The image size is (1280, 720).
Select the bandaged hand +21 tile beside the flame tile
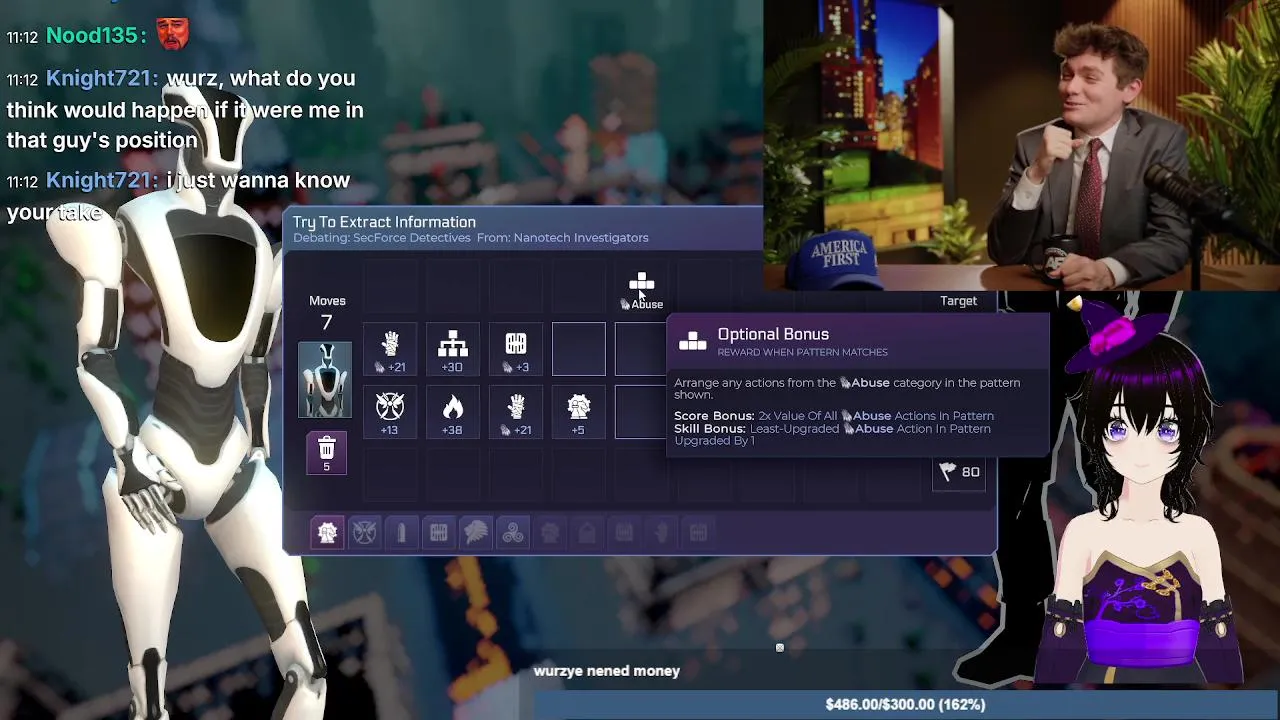pos(516,413)
